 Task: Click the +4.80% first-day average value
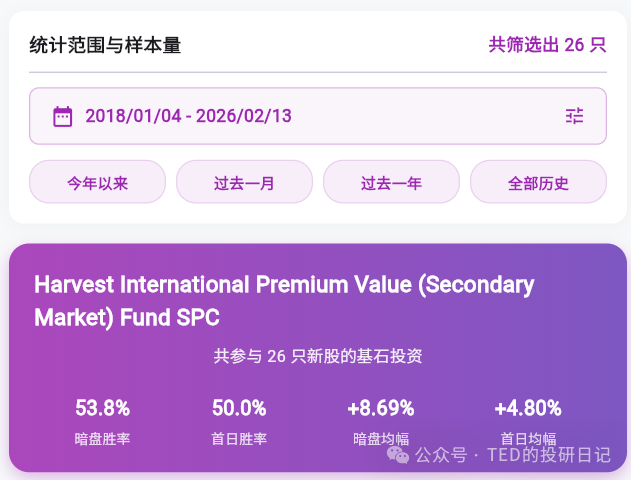pyautogui.click(x=528, y=408)
